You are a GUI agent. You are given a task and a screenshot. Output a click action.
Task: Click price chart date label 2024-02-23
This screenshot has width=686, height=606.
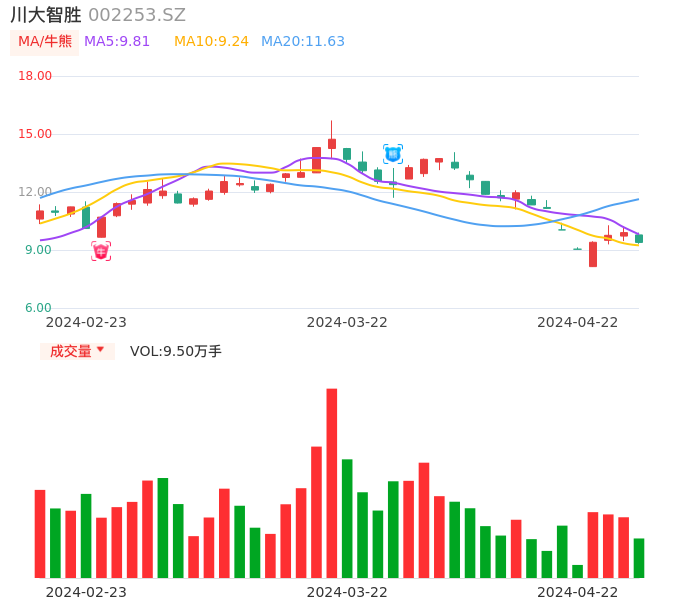[x=86, y=322]
